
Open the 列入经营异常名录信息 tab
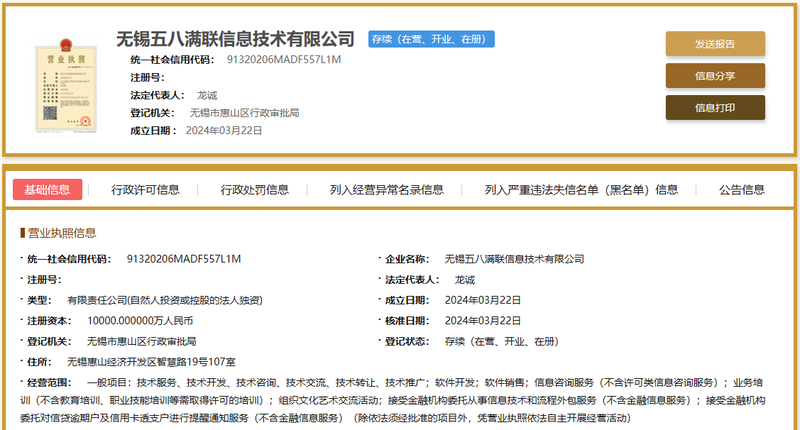(386, 190)
